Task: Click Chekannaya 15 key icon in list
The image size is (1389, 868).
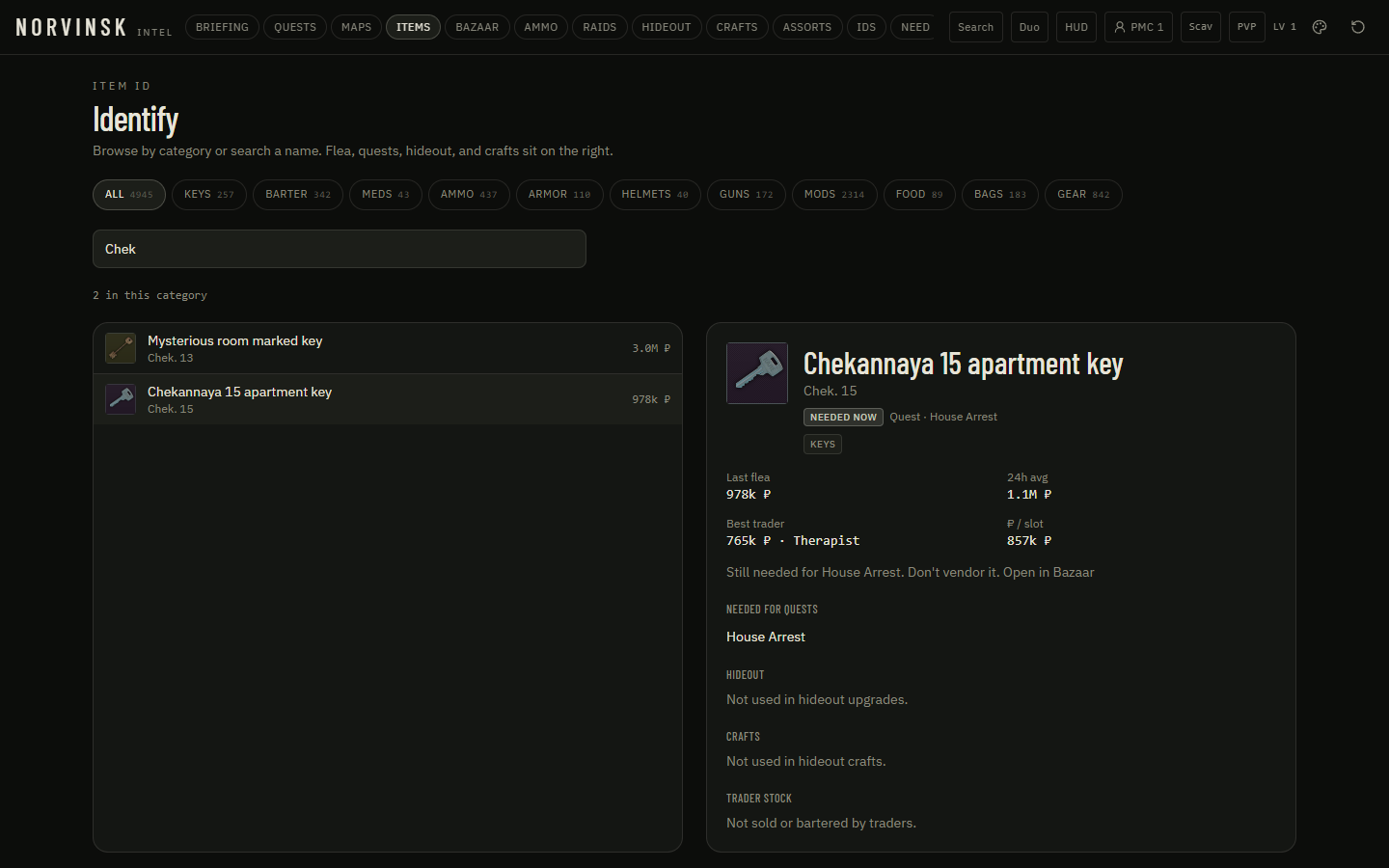Action: click(x=121, y=399)
